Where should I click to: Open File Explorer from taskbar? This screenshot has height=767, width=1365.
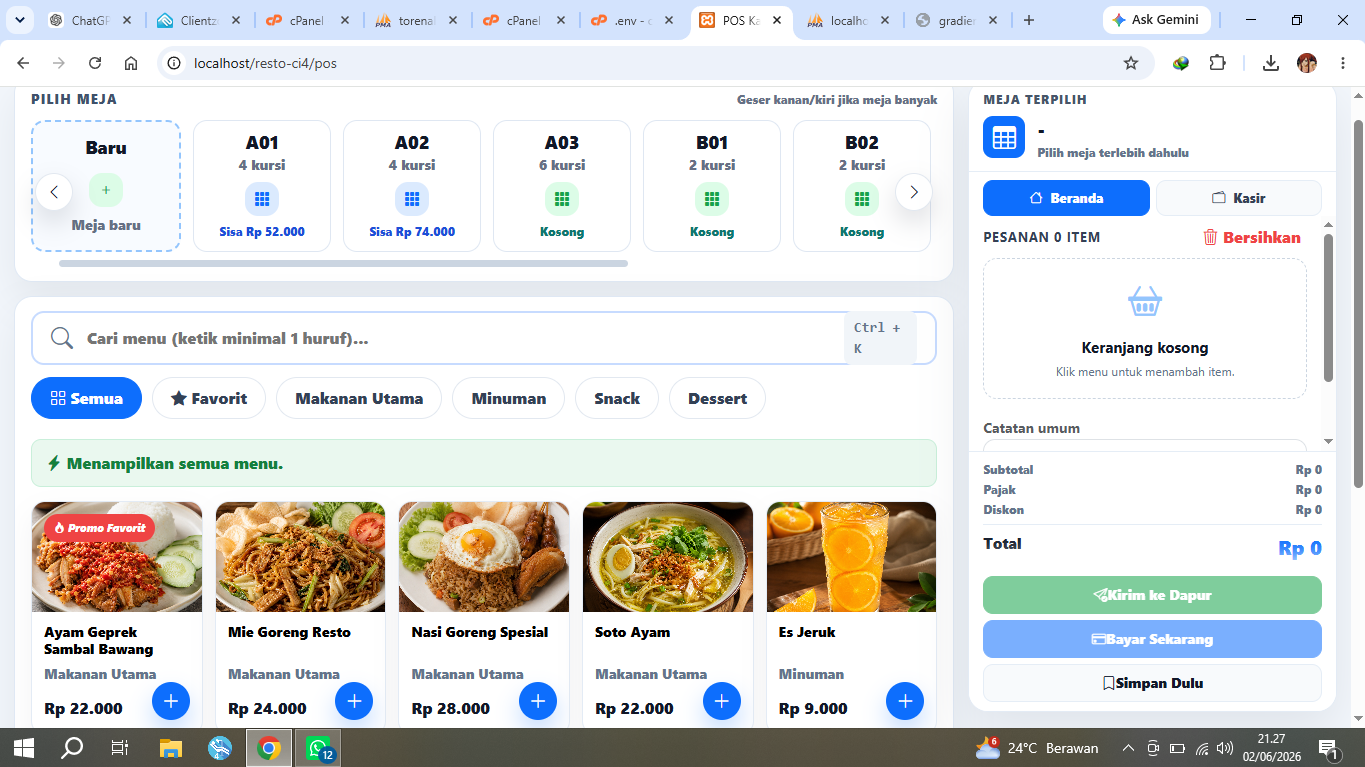(x=171, y=747)
